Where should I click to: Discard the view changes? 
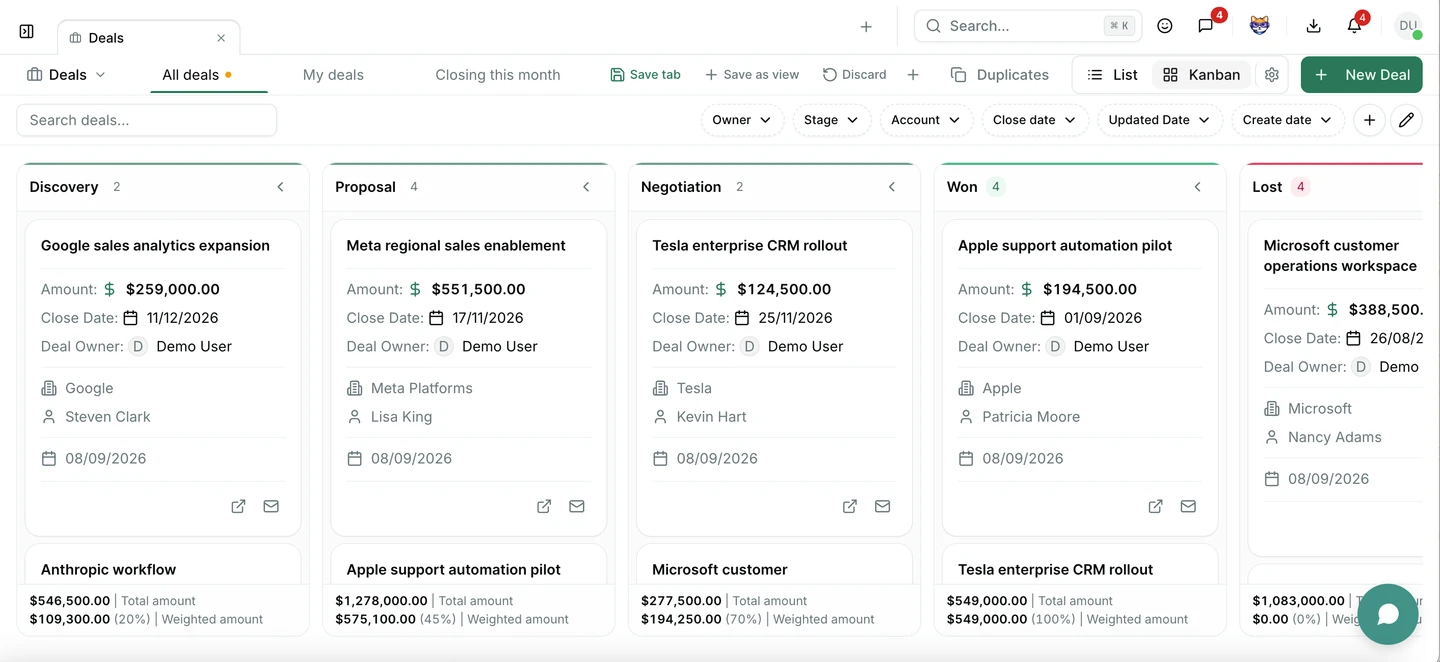[855, 75]
